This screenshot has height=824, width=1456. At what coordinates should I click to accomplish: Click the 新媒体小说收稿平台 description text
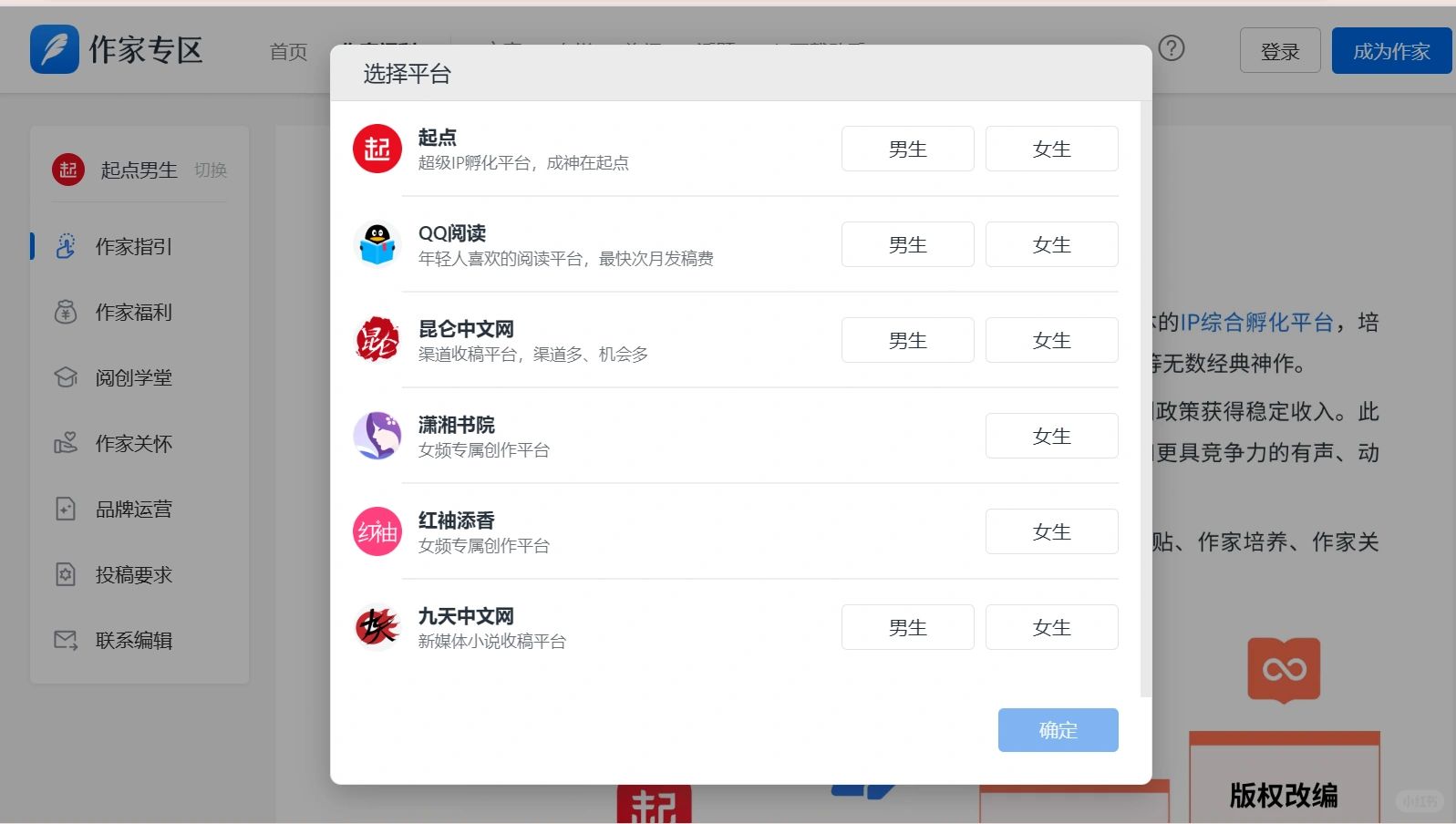[492, 642]
